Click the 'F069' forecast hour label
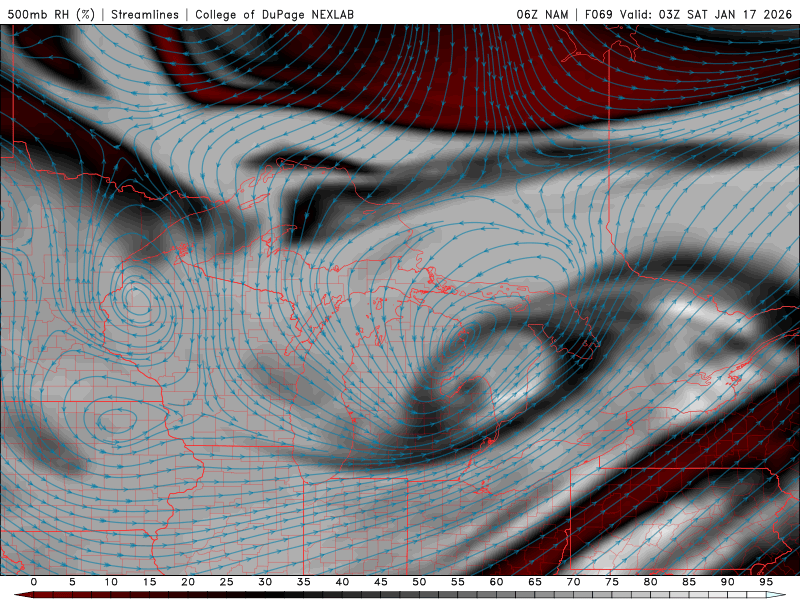 click(598, 14)
